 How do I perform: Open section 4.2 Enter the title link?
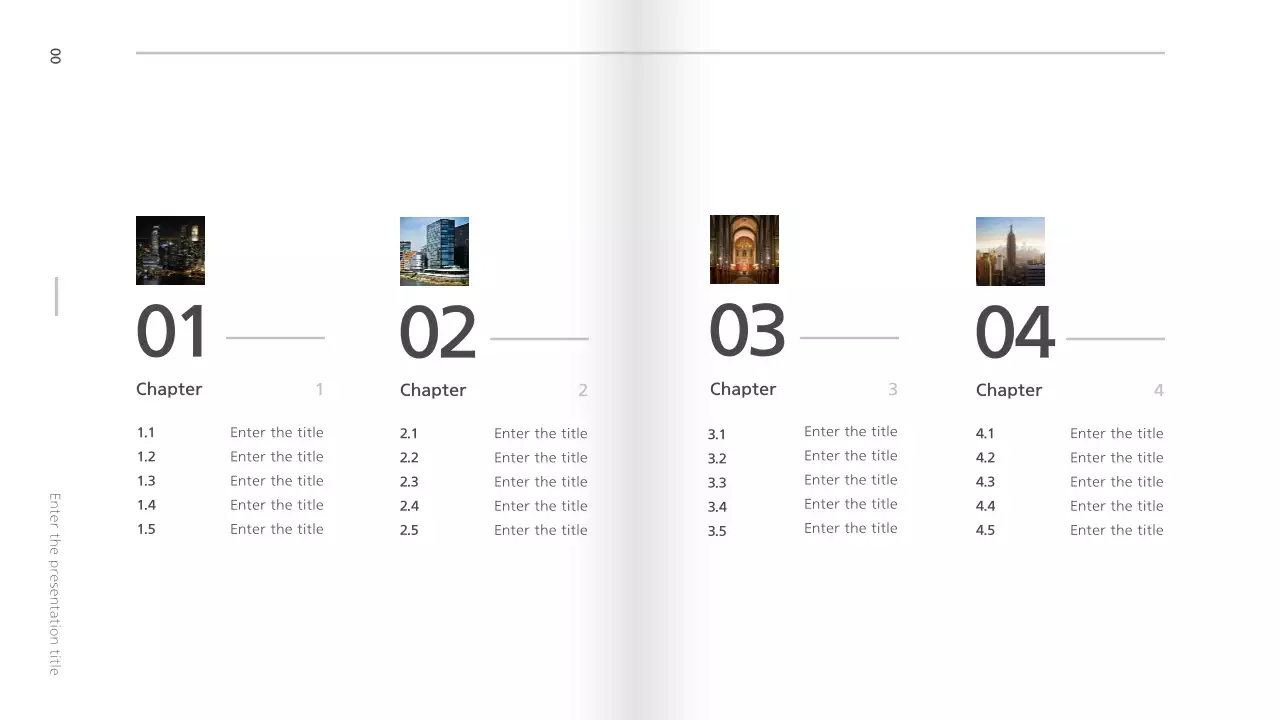click(1117, 457)
